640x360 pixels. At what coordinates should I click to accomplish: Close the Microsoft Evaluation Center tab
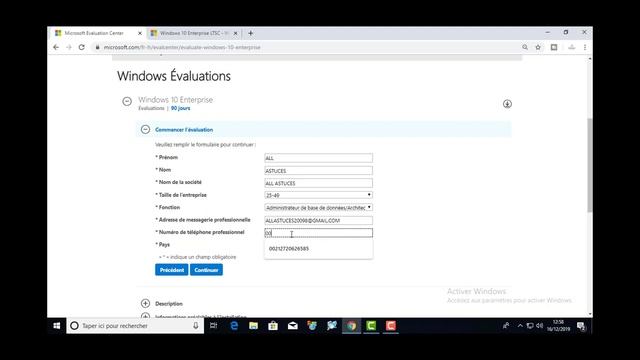tap(140, 33)
